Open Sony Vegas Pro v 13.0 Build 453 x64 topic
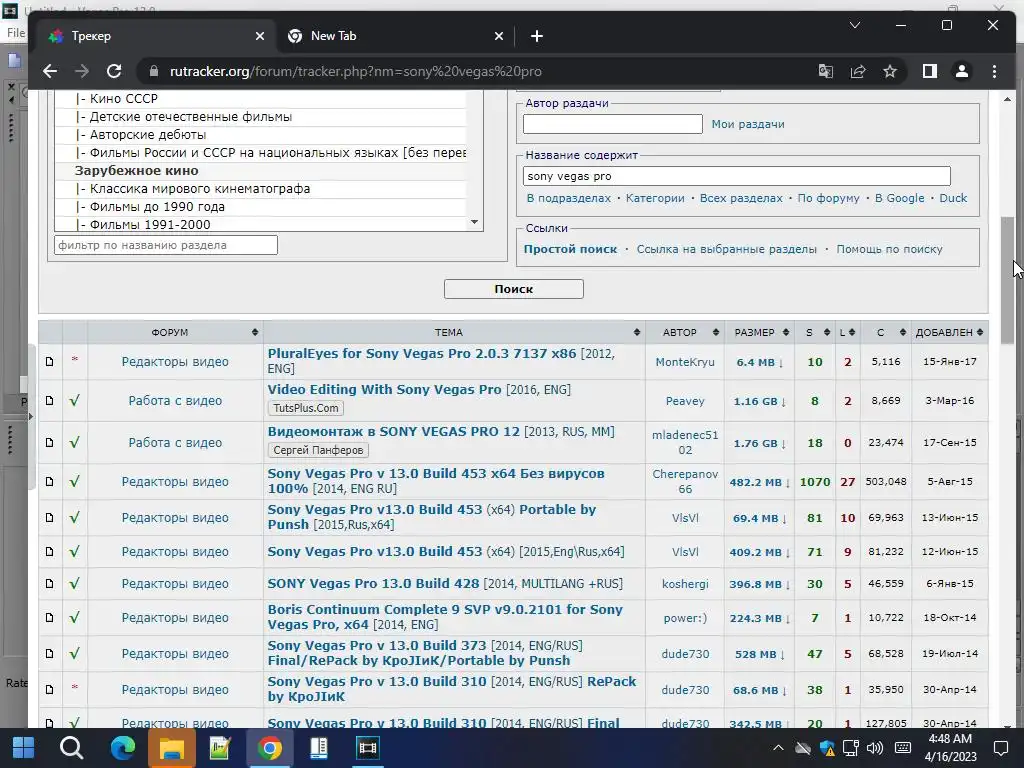Screen dimensions: 1024x768 [436, 481]
